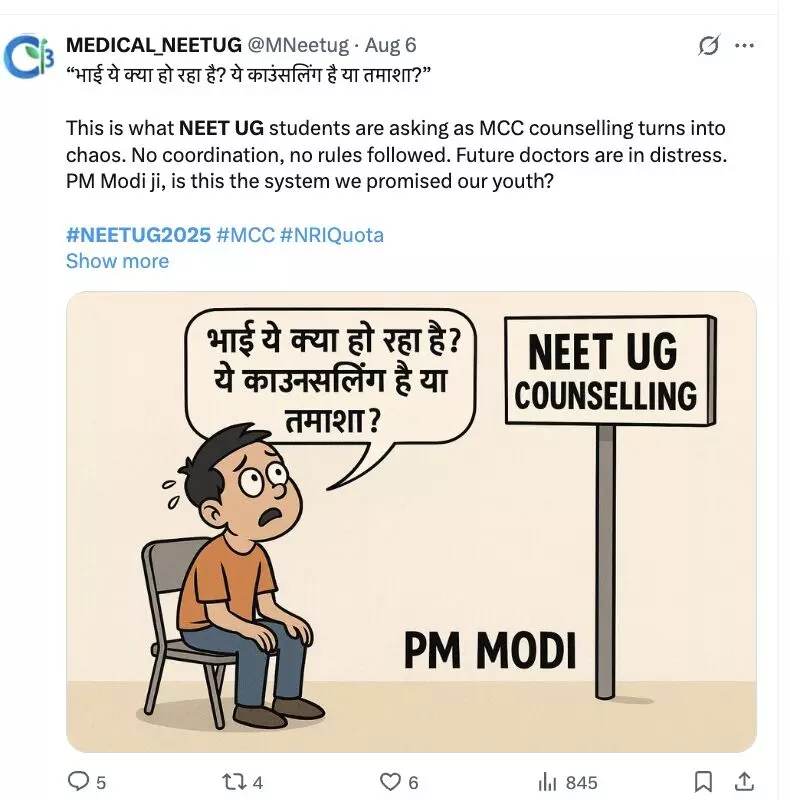This screenshot has height=800, width=790.
Task: Expand the post with Show more
Action: (117, 261)
